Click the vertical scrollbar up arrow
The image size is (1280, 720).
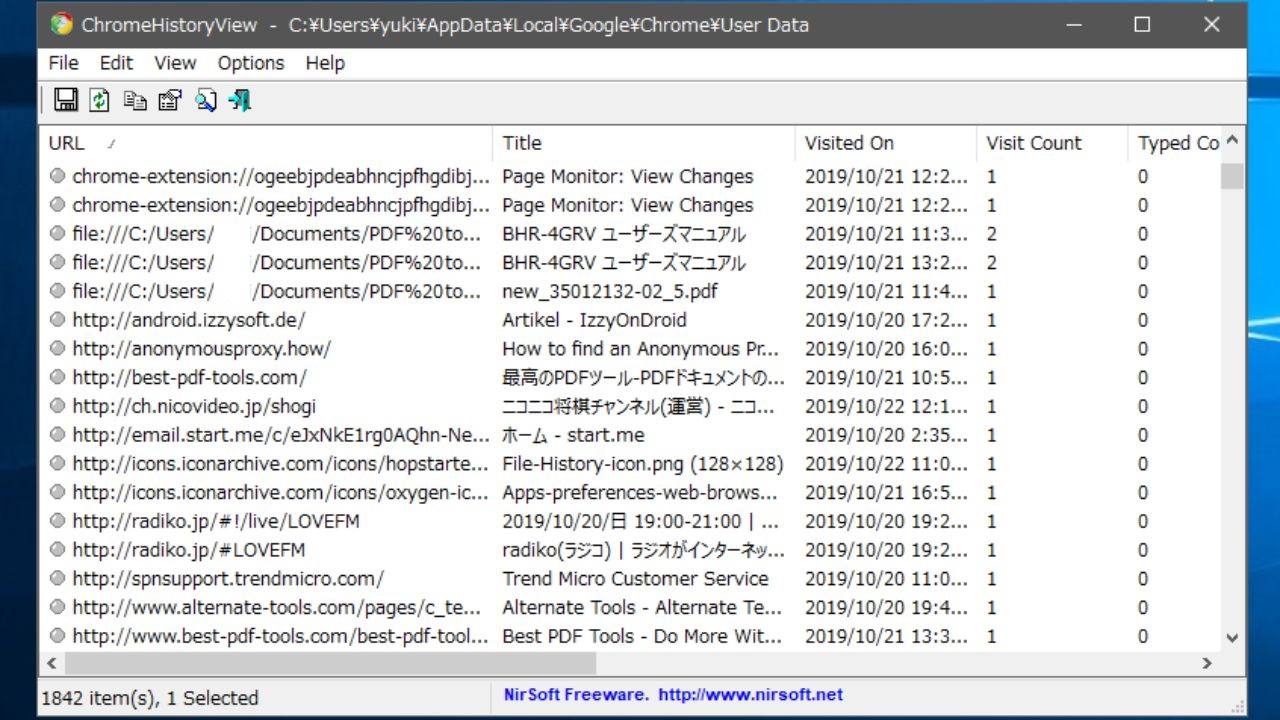[x=1232, y=141]
